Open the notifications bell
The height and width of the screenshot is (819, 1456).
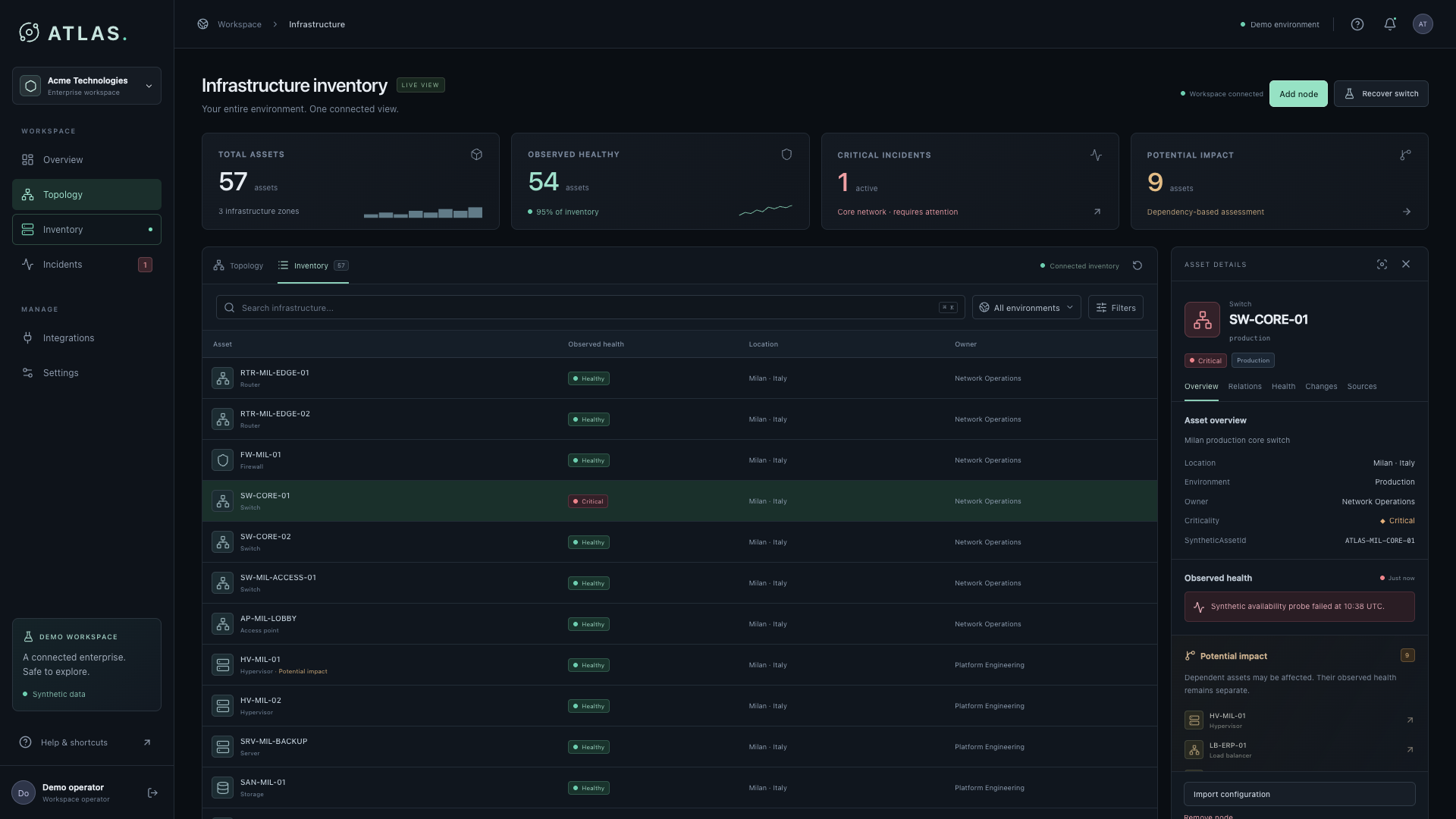tap(1390, 24)
